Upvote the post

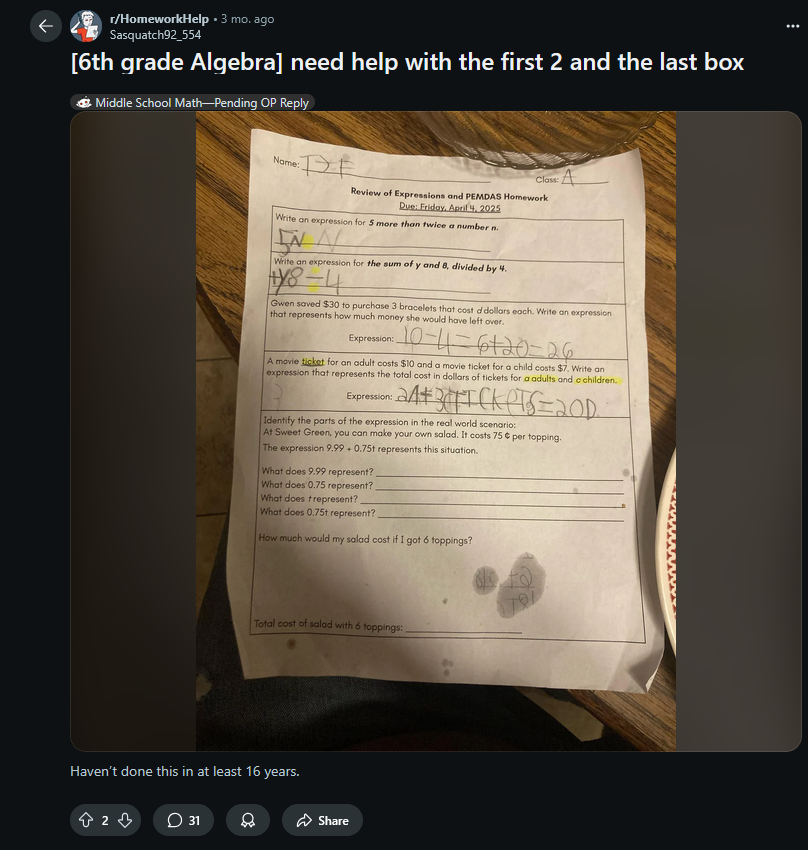pos(86,820)
